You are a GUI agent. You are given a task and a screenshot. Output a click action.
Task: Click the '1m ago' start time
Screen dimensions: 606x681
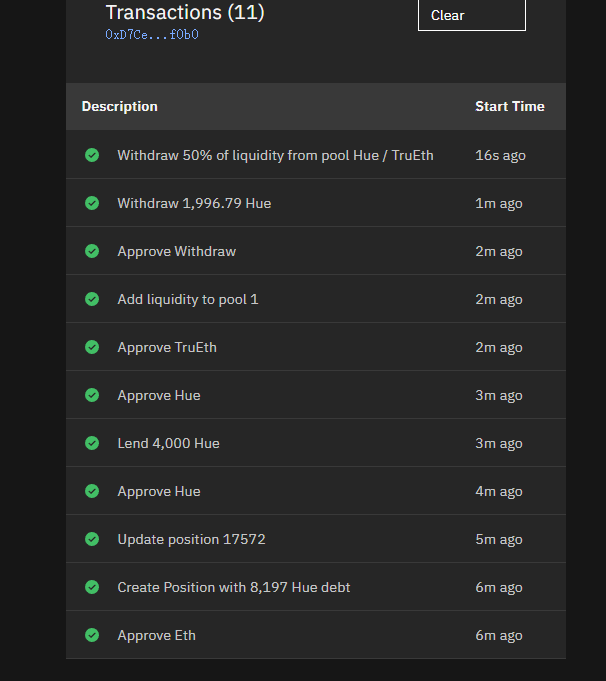coord(499,203)
